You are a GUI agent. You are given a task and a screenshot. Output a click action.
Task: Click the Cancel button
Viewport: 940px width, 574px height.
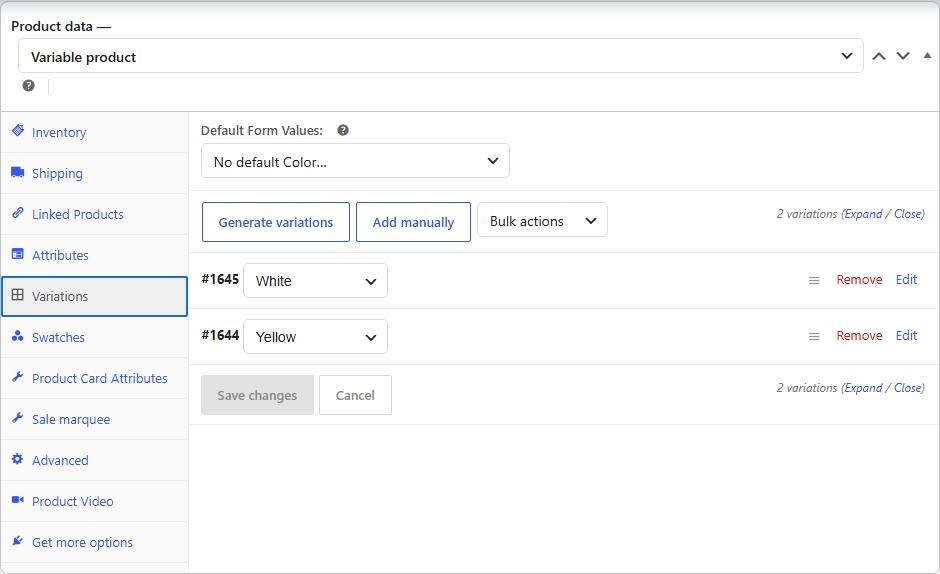click(x=355, y=395)
